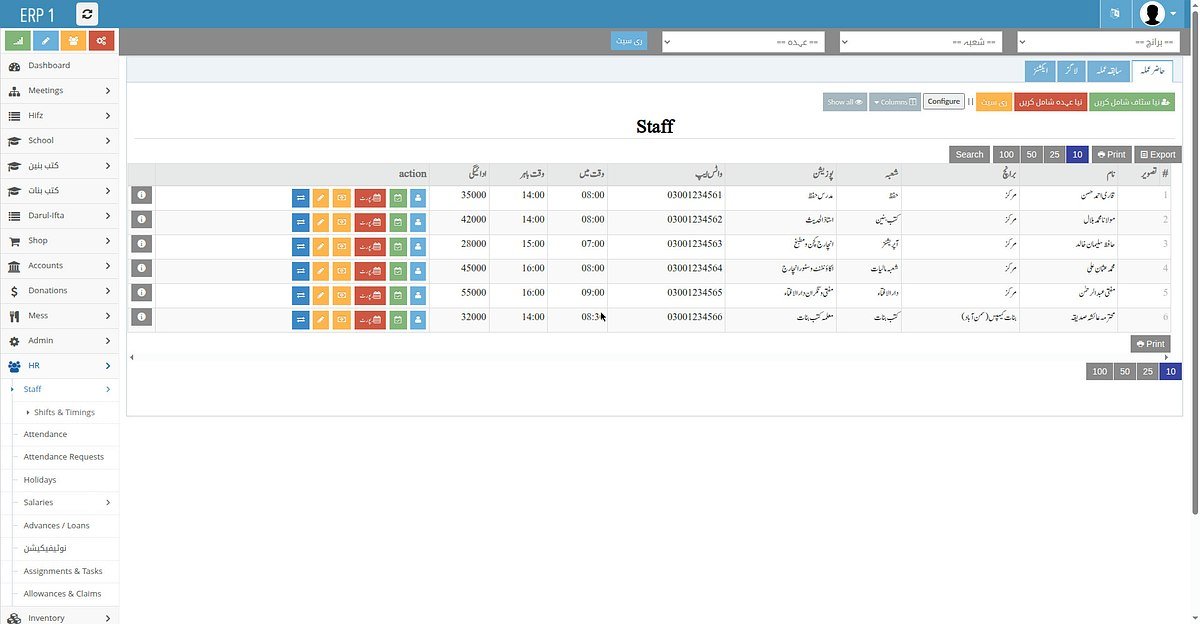
Task: Click green calendar-check icon on 32000 row
Action: [398, 318]
